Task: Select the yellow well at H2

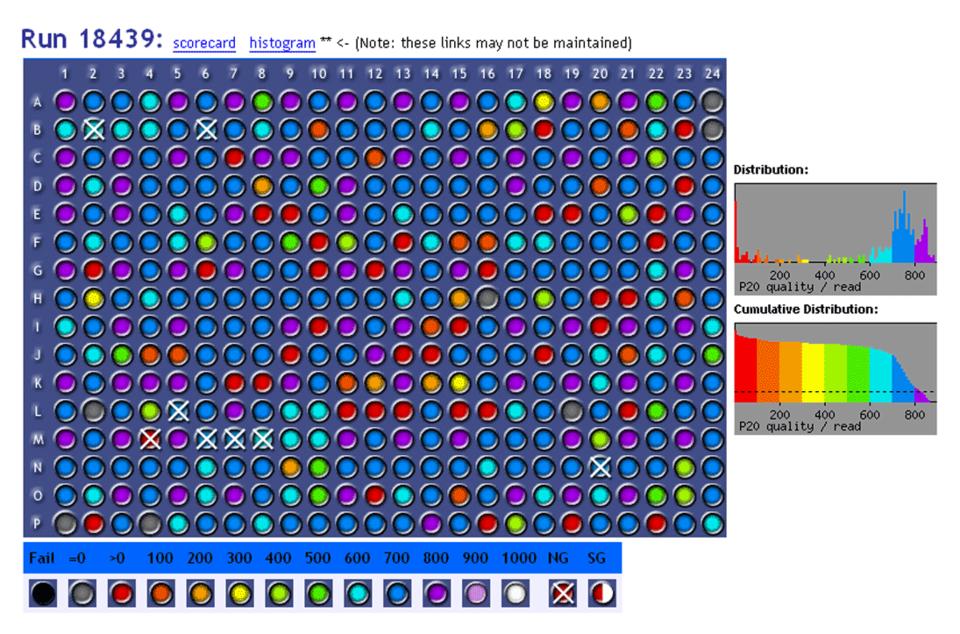Action: pyautogui.click(x=94, y=299)
